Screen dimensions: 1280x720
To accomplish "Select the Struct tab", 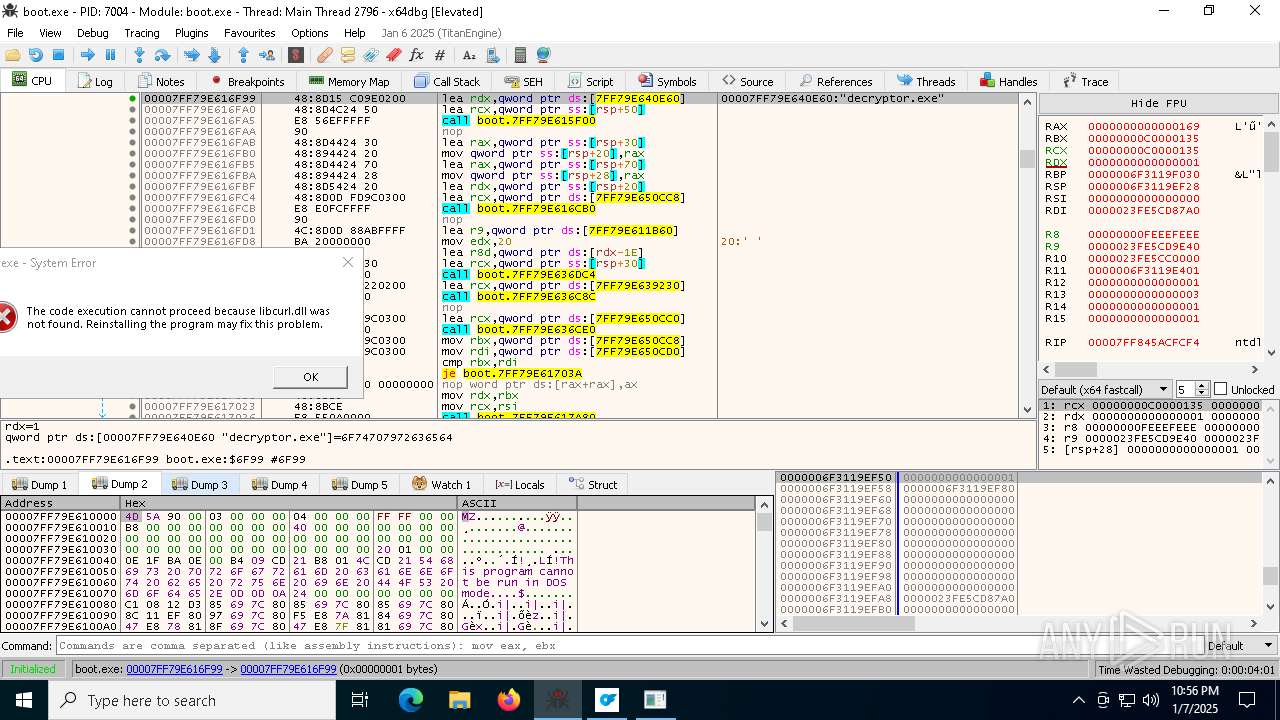I will (x=592, y=484).
